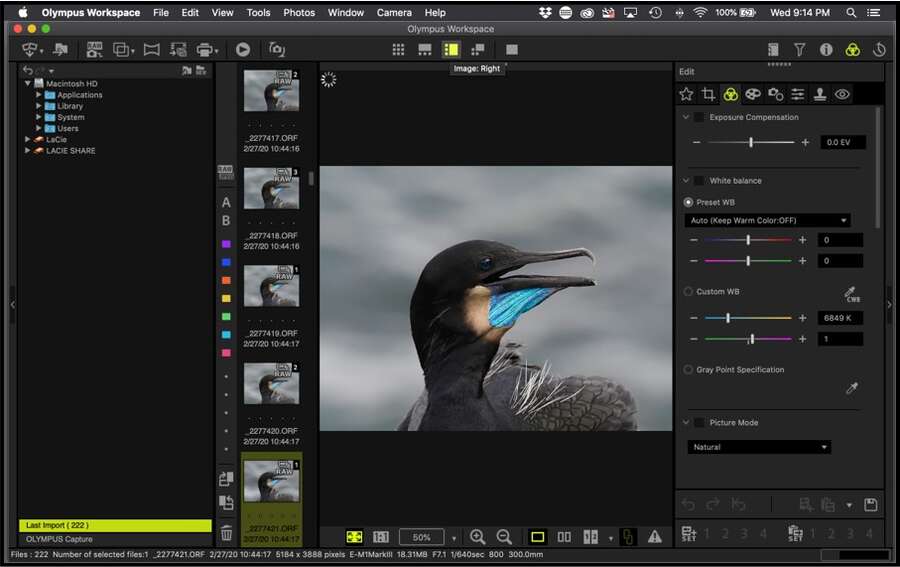The width and height of the screenshot is (900, 567).
Task: Enable the Exposure Compensation checkbox
Action: 699,117
